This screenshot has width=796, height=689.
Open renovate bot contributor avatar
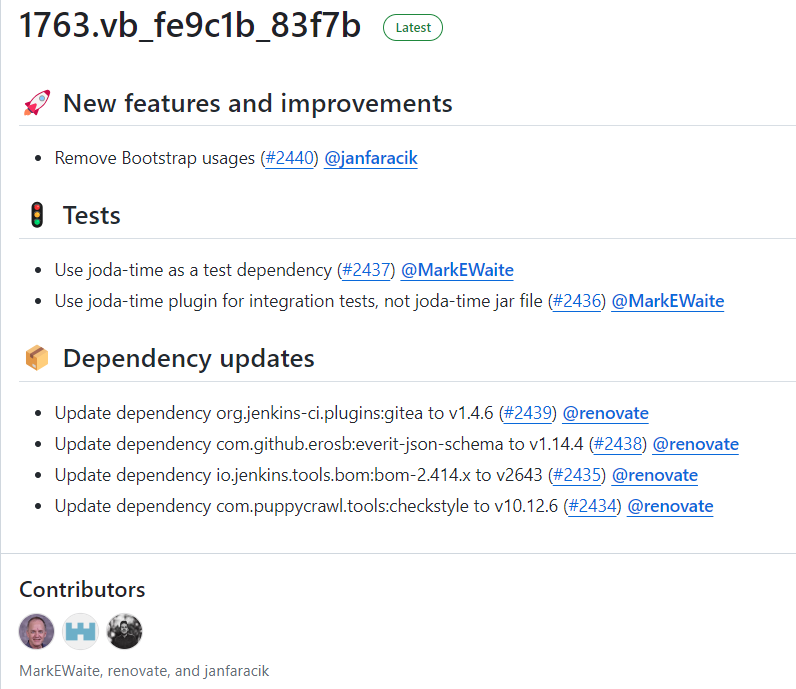coord(81,631)
